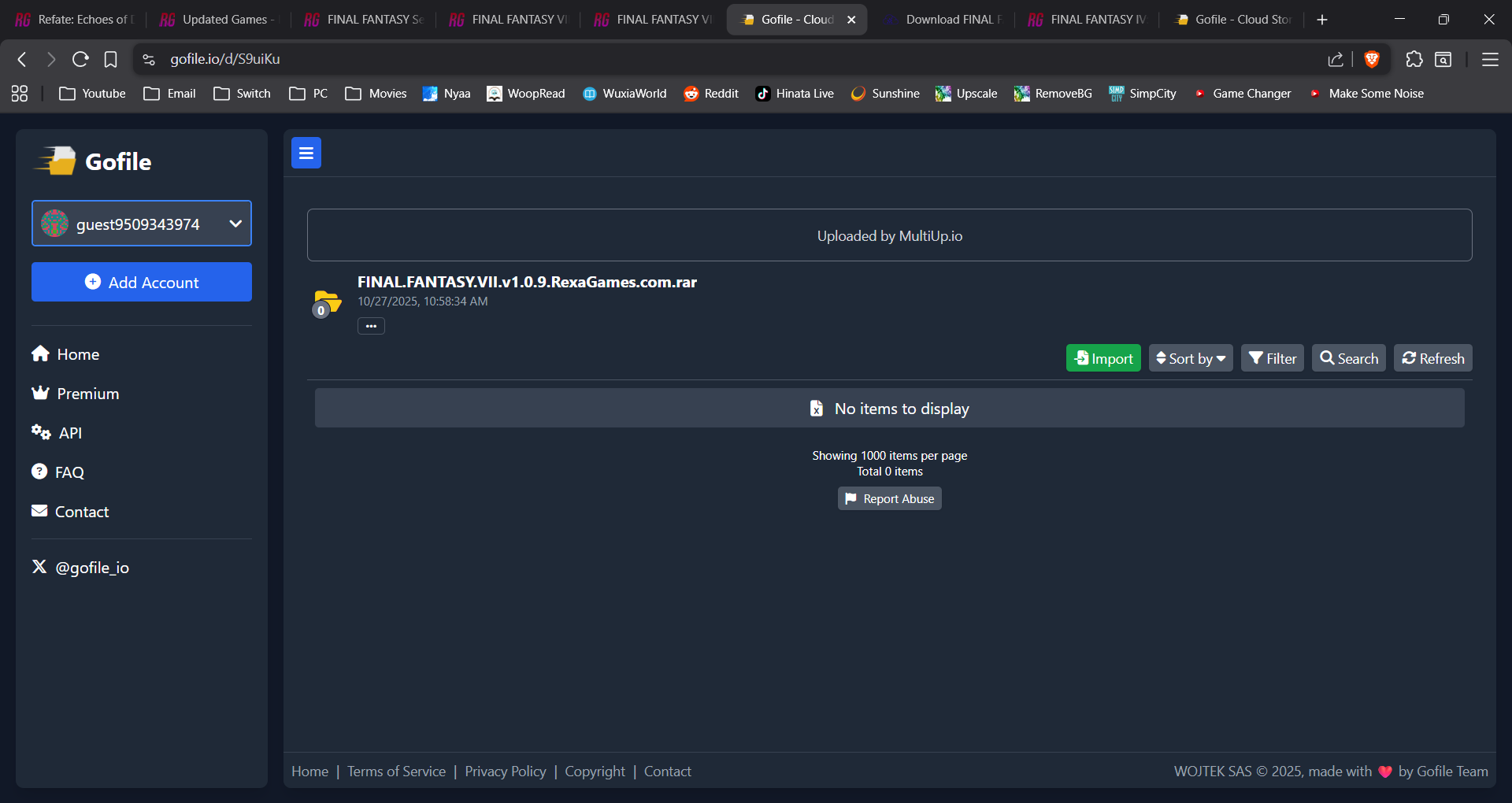This screenshot has height=803, width=1512.
Task: Click the green Import button
Action: [1103, 358]
